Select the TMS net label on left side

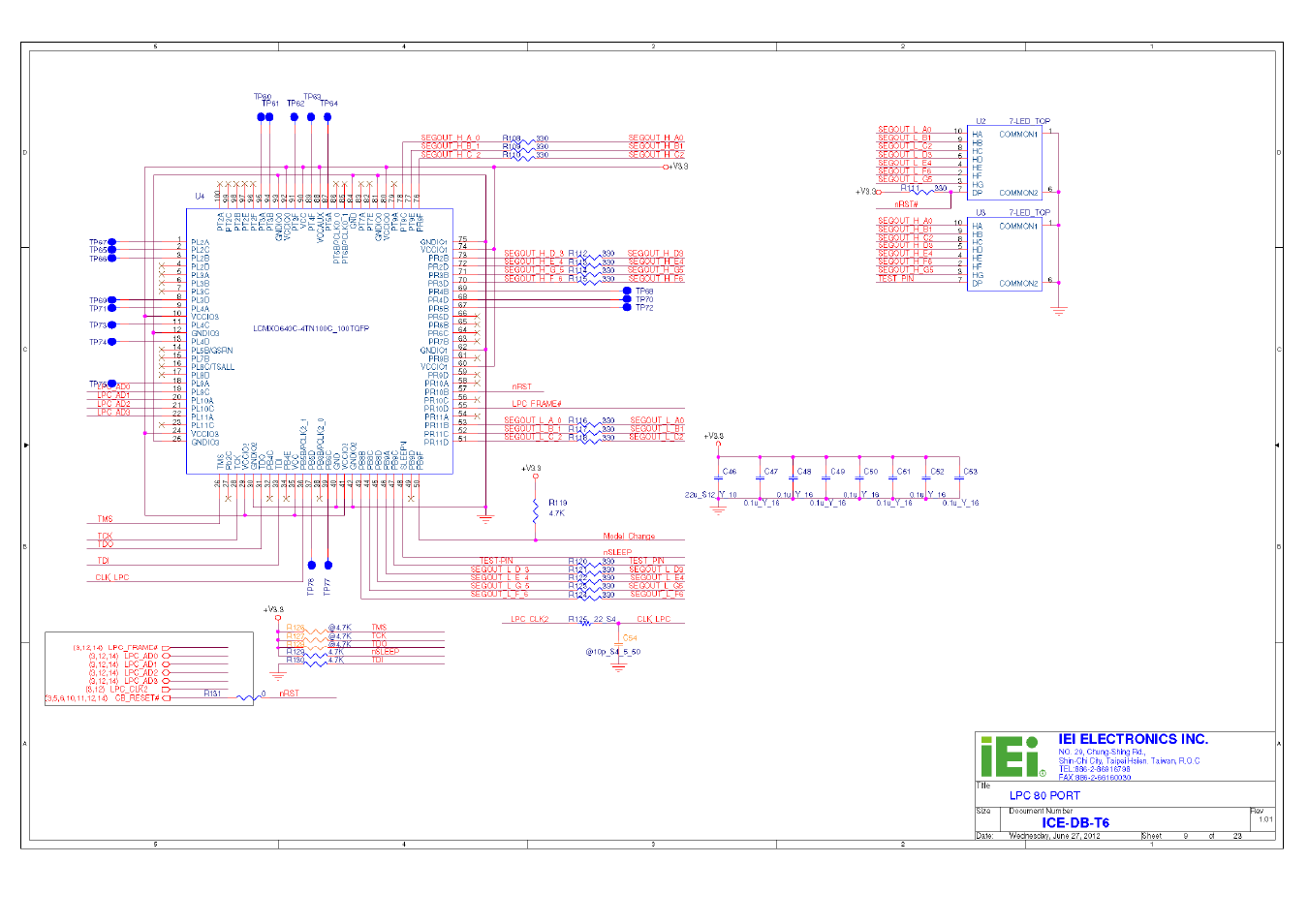pyautogui.click(x=105, y=519)
